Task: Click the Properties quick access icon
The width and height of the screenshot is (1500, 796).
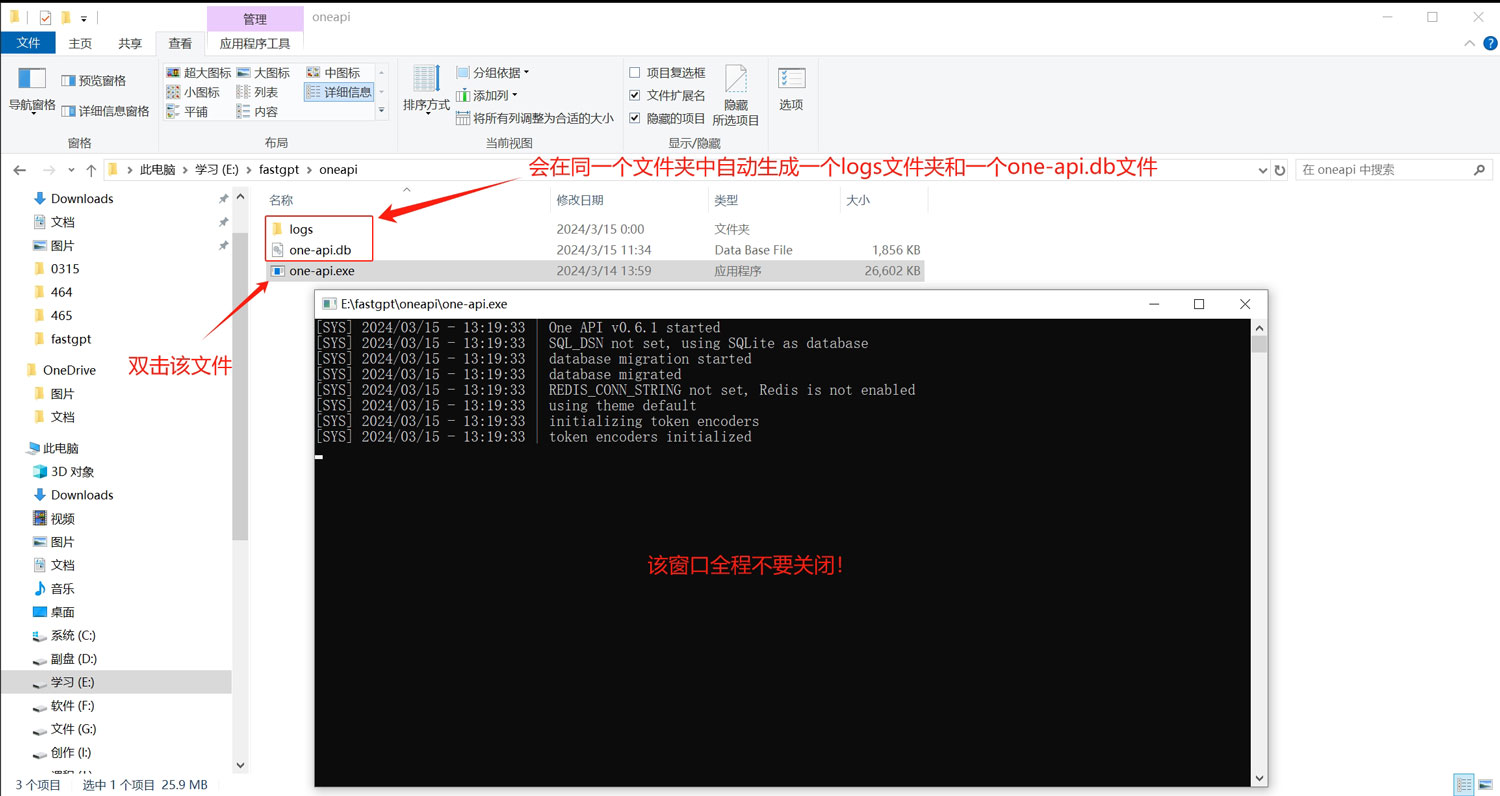Action: (45, 18)
